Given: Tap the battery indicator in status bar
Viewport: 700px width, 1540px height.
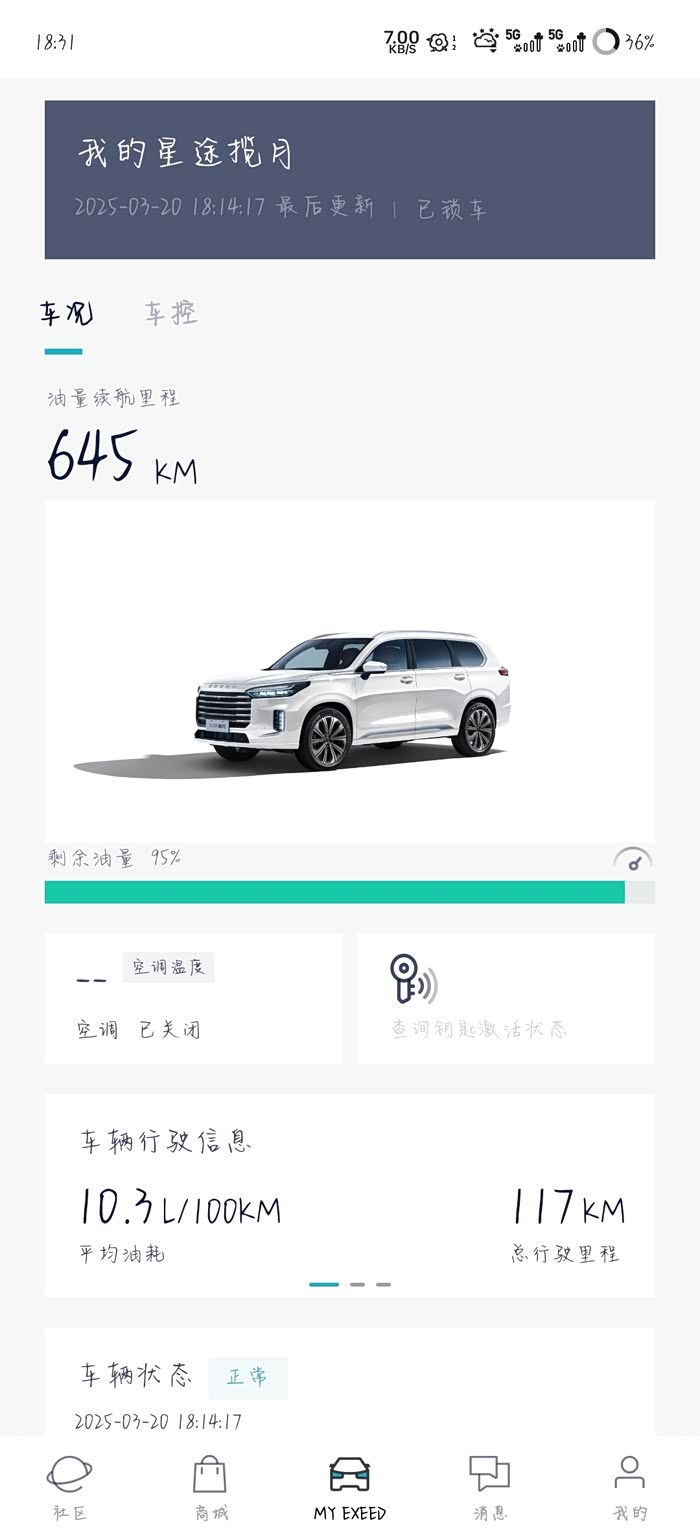Looking at the screenshot, I should tap(606, 41).
